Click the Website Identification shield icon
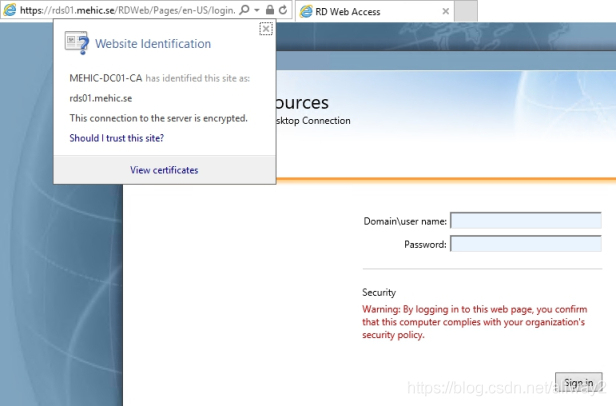The image size is (616, 406). 76,43
